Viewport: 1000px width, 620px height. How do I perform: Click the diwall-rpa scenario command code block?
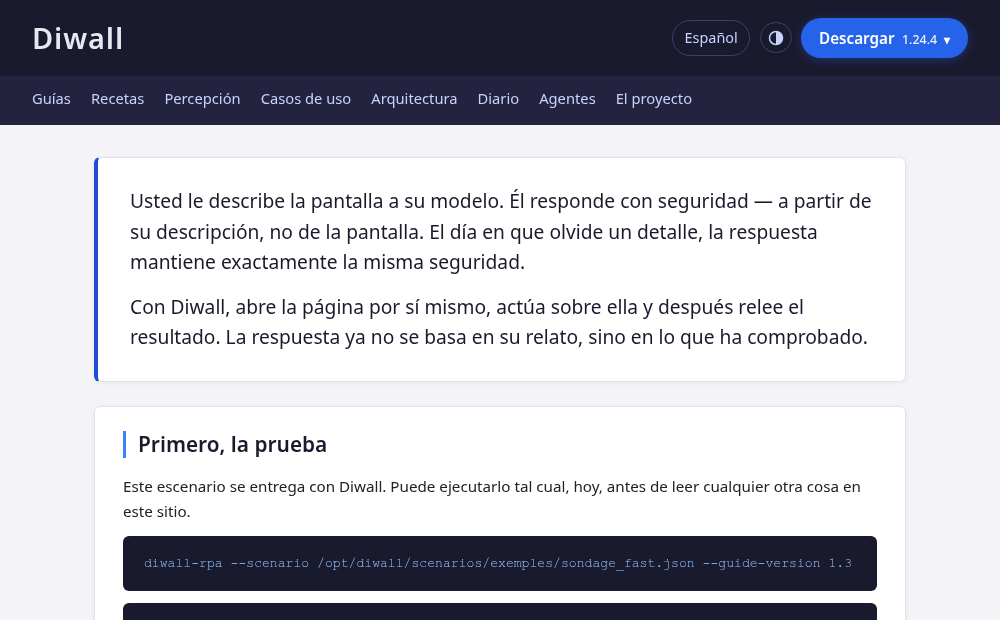[x=500, y=563]
